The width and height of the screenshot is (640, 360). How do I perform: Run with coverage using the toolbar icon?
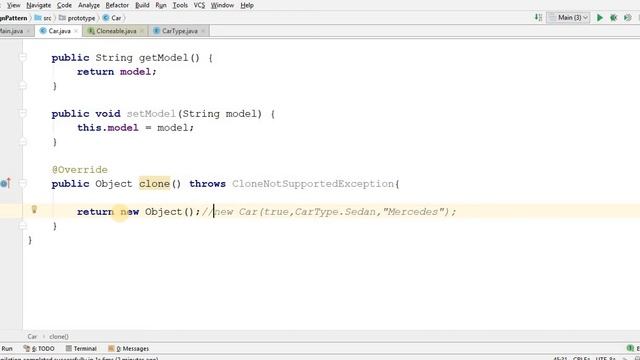tap(628, 18)
